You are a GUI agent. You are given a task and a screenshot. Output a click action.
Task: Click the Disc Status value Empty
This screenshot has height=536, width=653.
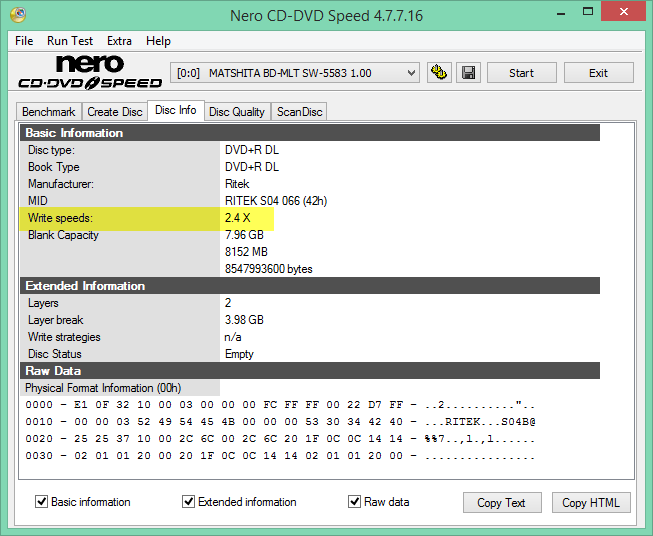239,354
